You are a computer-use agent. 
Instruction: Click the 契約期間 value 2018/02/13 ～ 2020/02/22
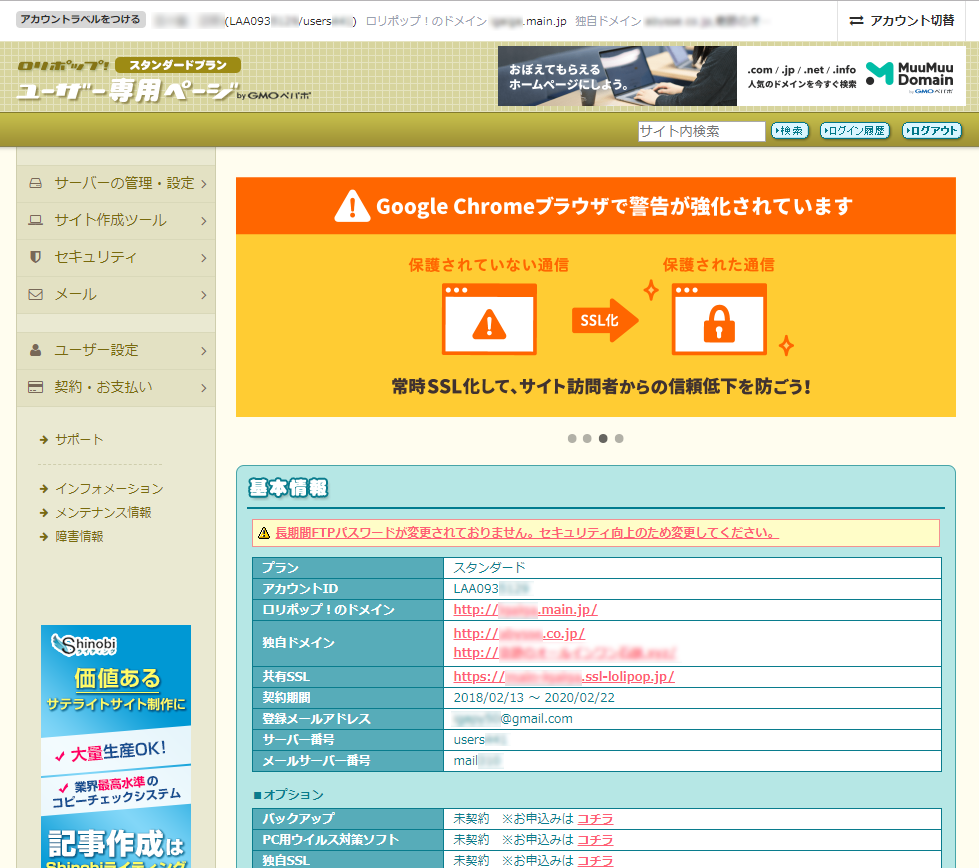pos(534,698)
